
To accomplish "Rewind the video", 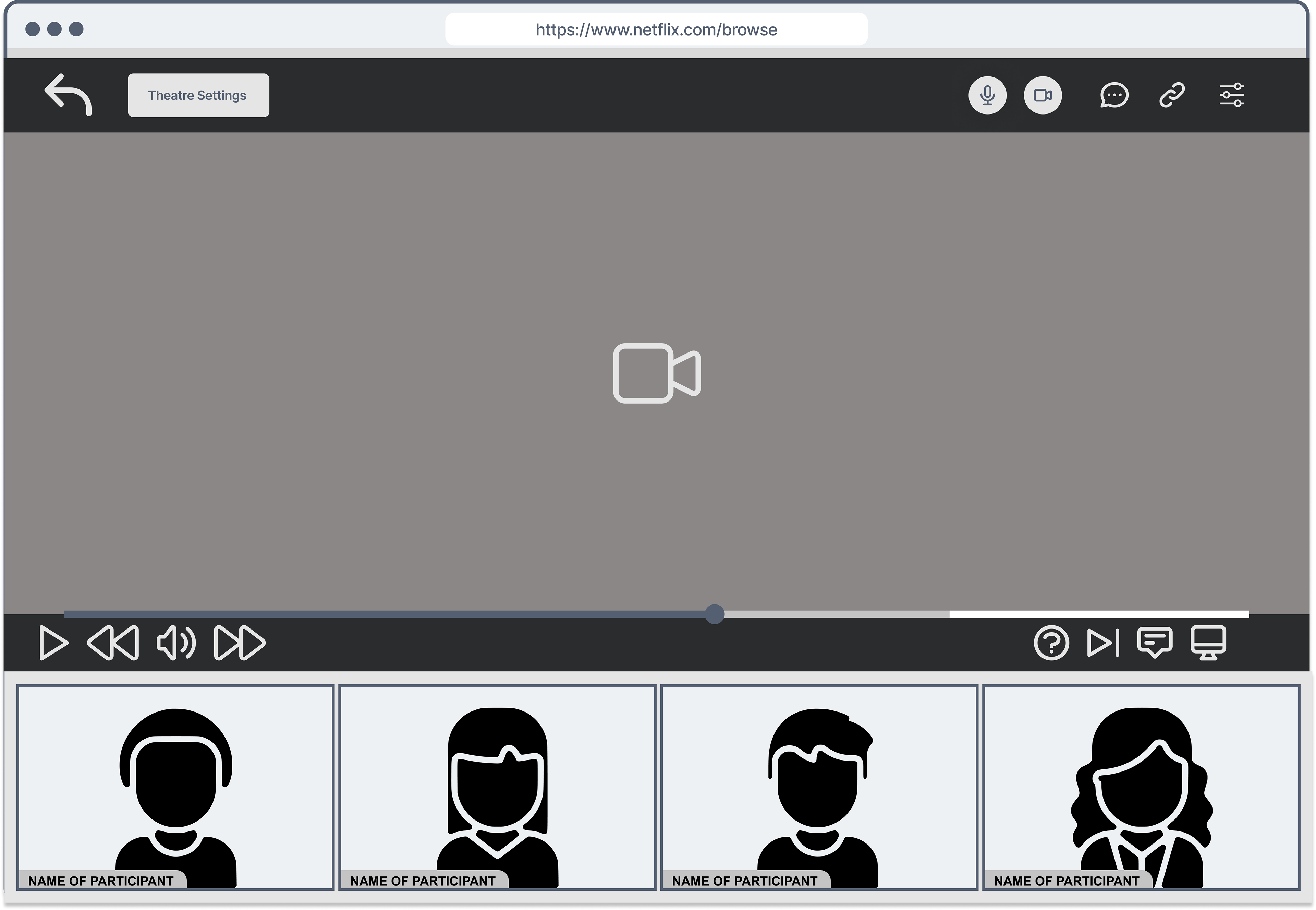I will pos(113,643).
